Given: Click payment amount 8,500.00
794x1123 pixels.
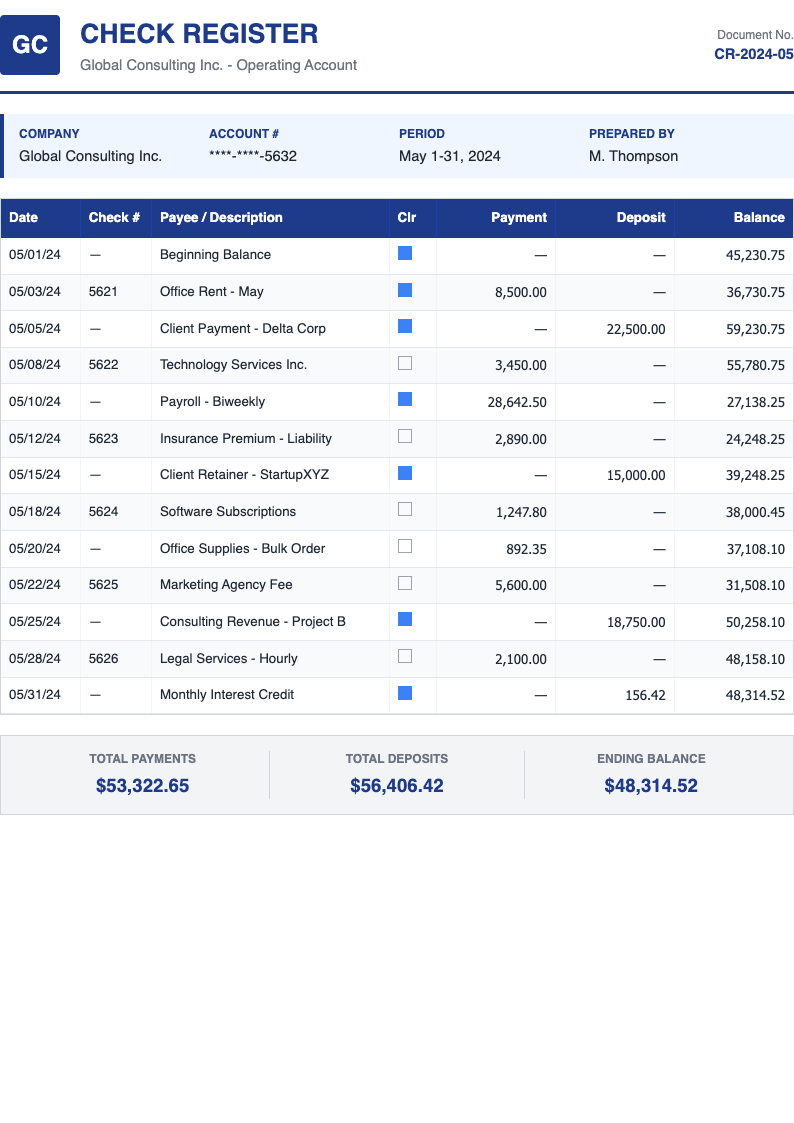Looking at the screenshot, I should pyautogui.click(x=521, y=292).
